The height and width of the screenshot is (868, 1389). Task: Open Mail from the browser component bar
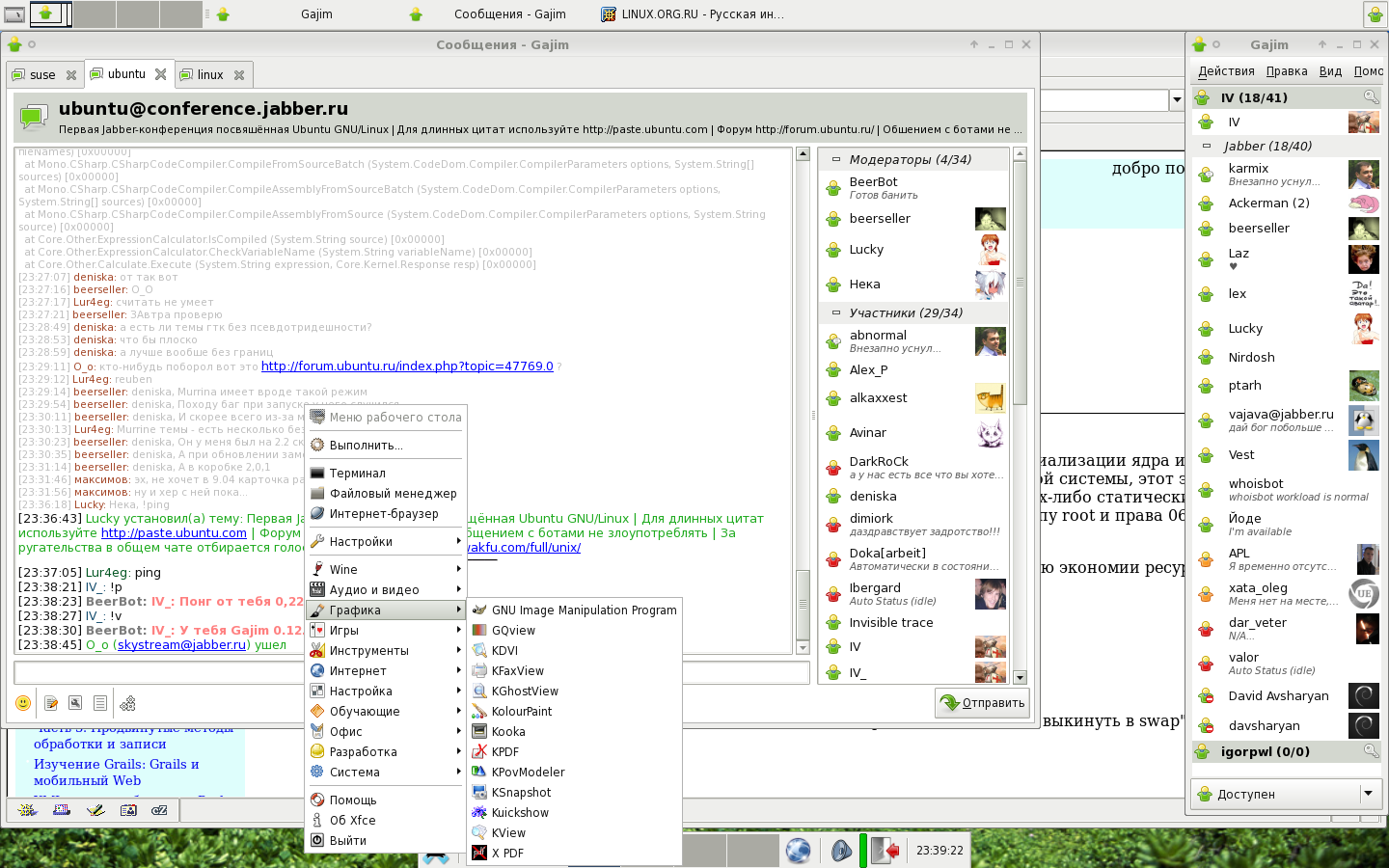click(62, 810)
